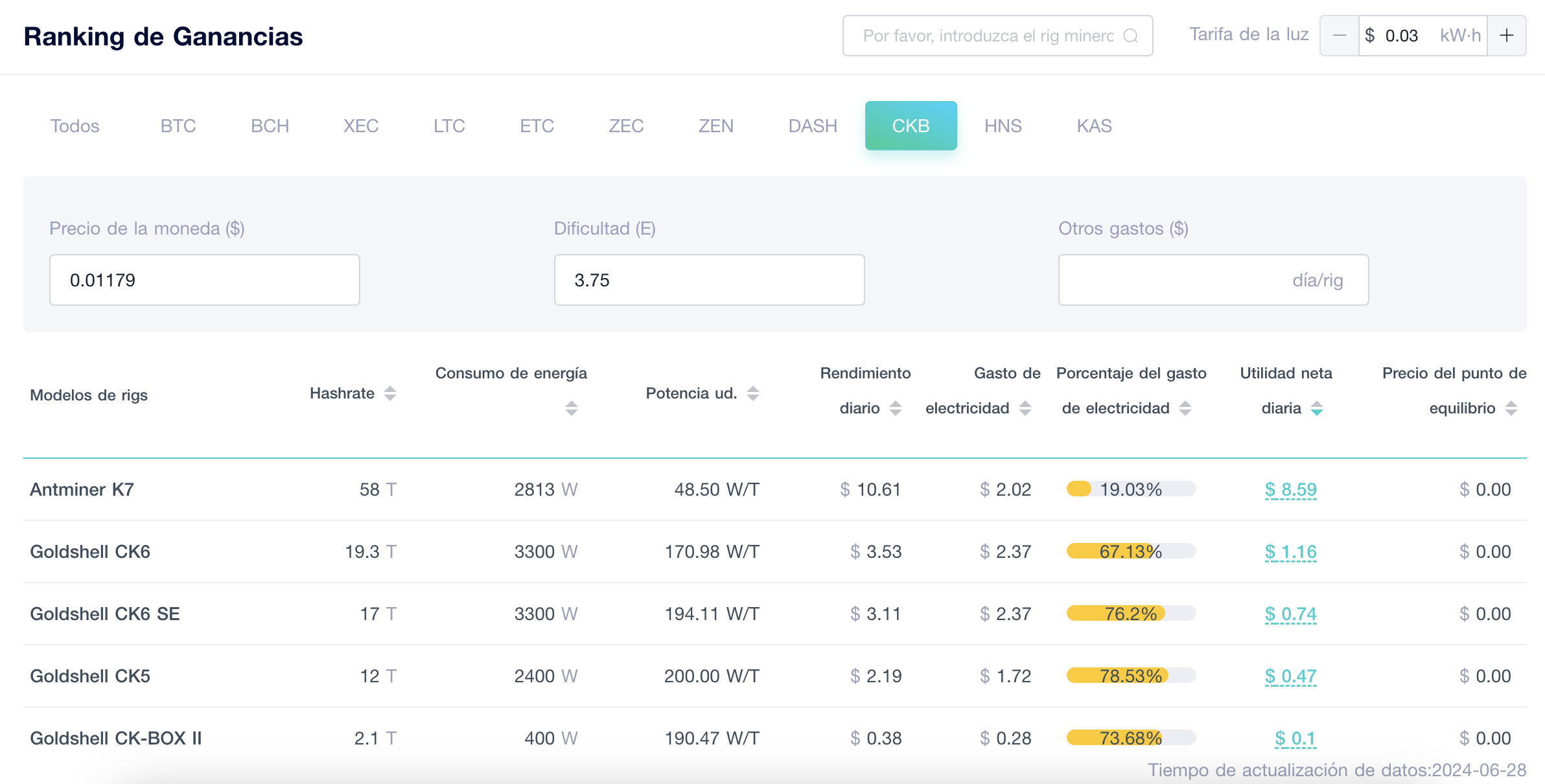Click the 73.68% electricity percentage bar
Image resolution: width=1545 pixels, height=784 pixels.
pos(1131,738)
